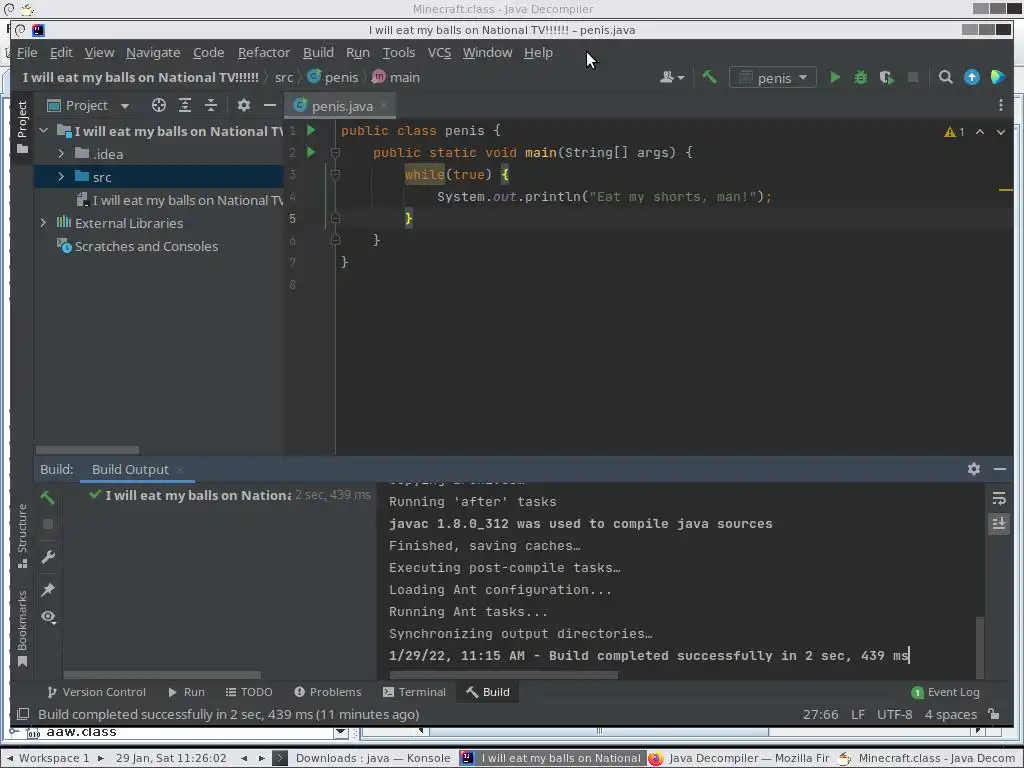Image resolution: width=1024 pixels, height=768 pixels.
Task: Open the eye view options in Build panel
Action: pos(48,617)
